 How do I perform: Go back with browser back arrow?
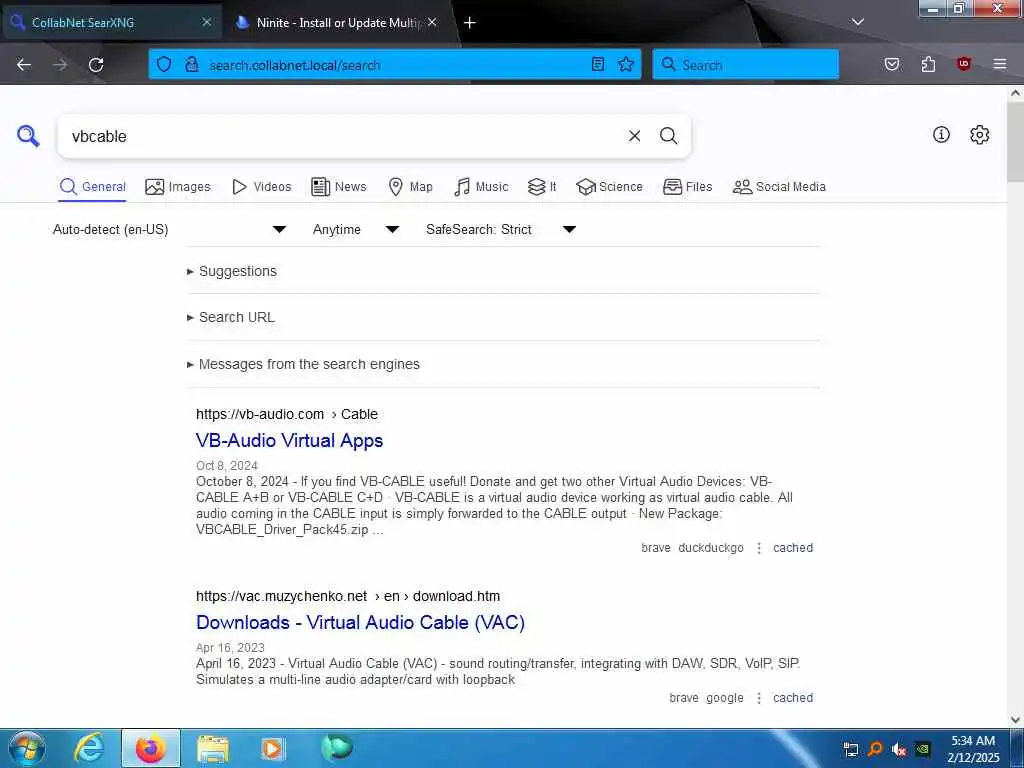point(24,65)
